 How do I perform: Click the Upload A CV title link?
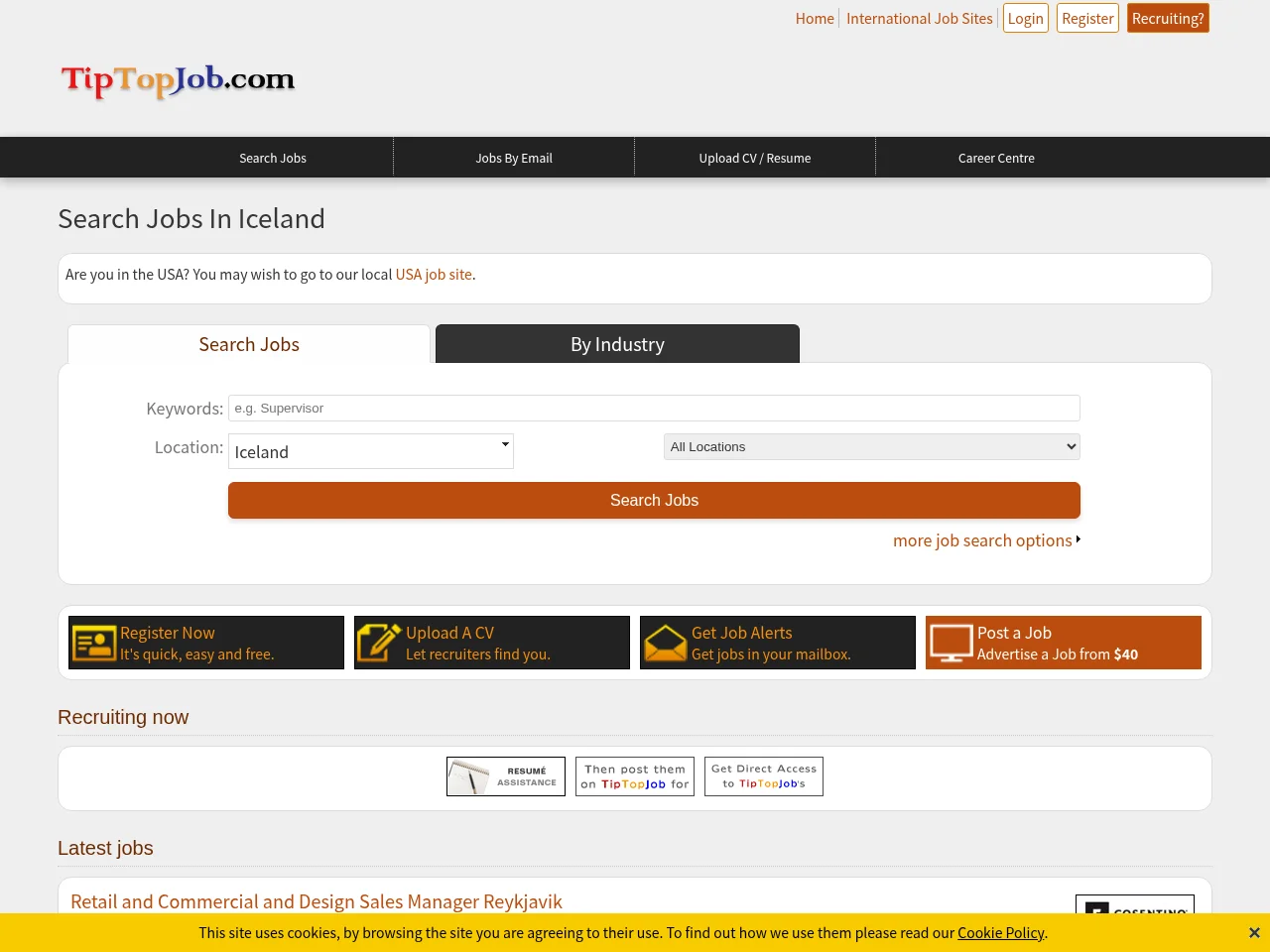(449, 633)
